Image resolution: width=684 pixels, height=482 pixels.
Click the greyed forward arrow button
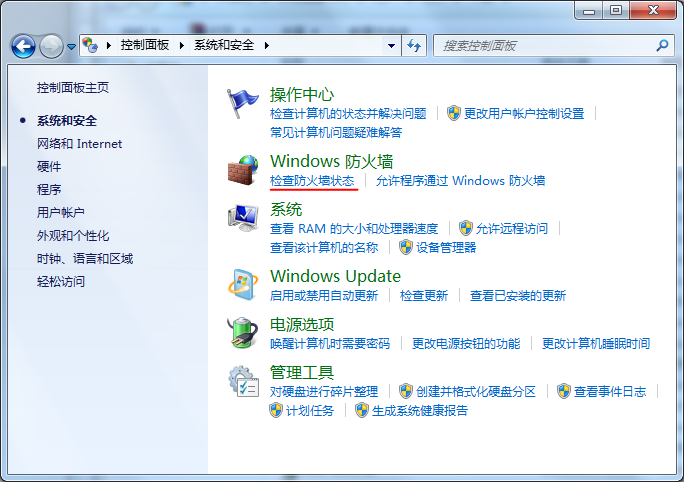point(51,46)
